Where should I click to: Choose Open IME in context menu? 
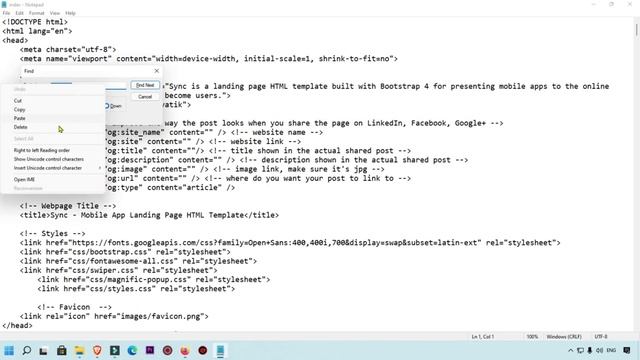click(53, 179)
